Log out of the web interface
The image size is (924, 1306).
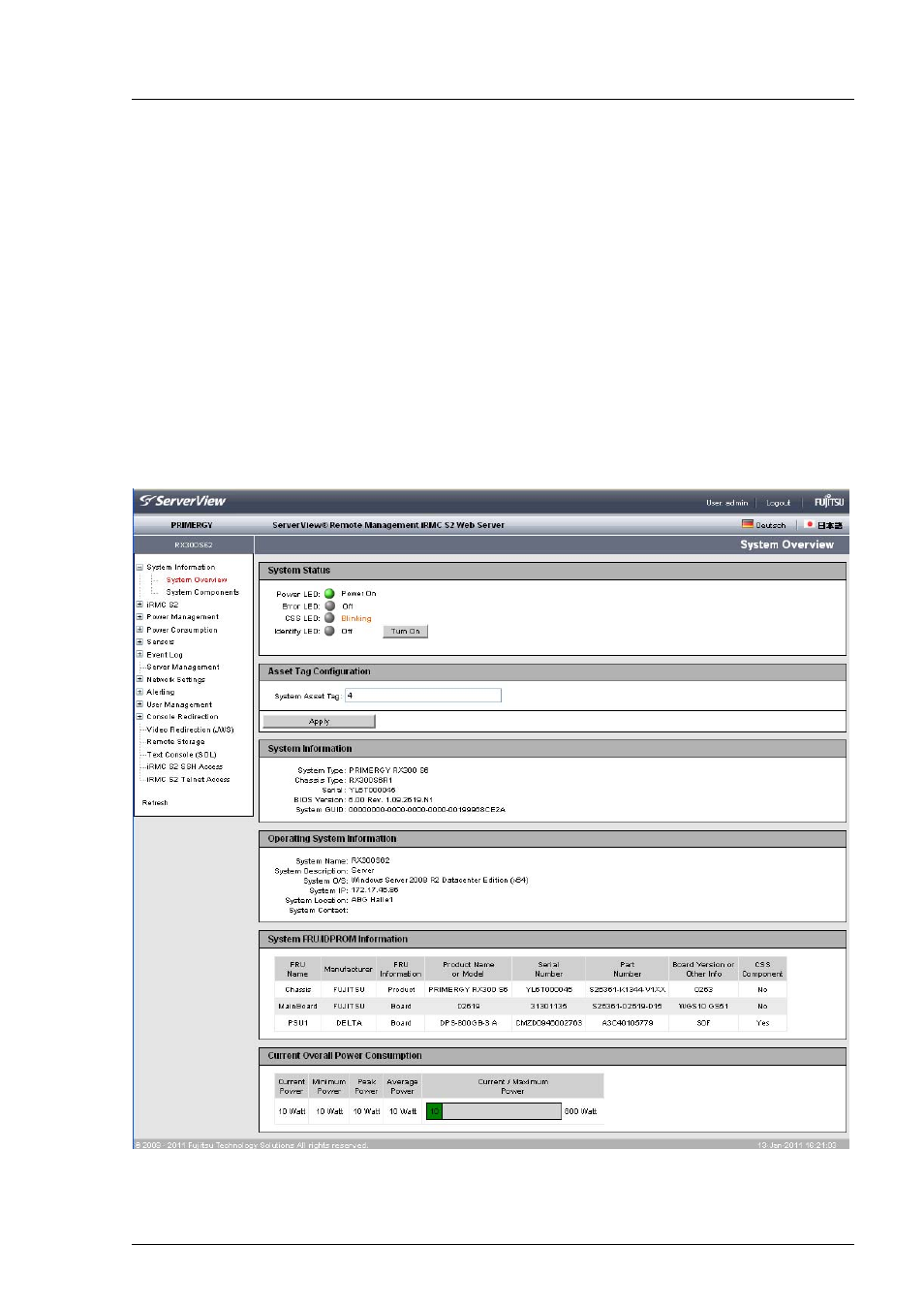pyautogui.click(x=778, y=503)
